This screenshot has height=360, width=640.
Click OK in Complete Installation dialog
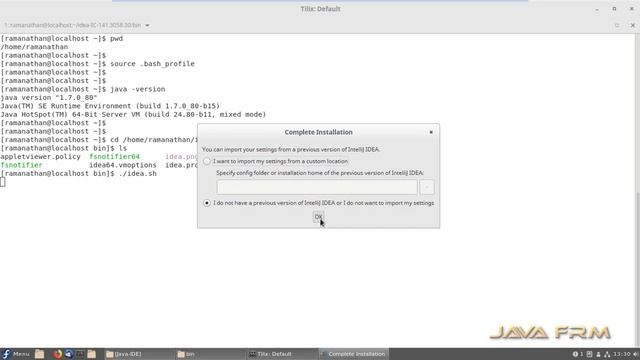click(x=318, y=217)
